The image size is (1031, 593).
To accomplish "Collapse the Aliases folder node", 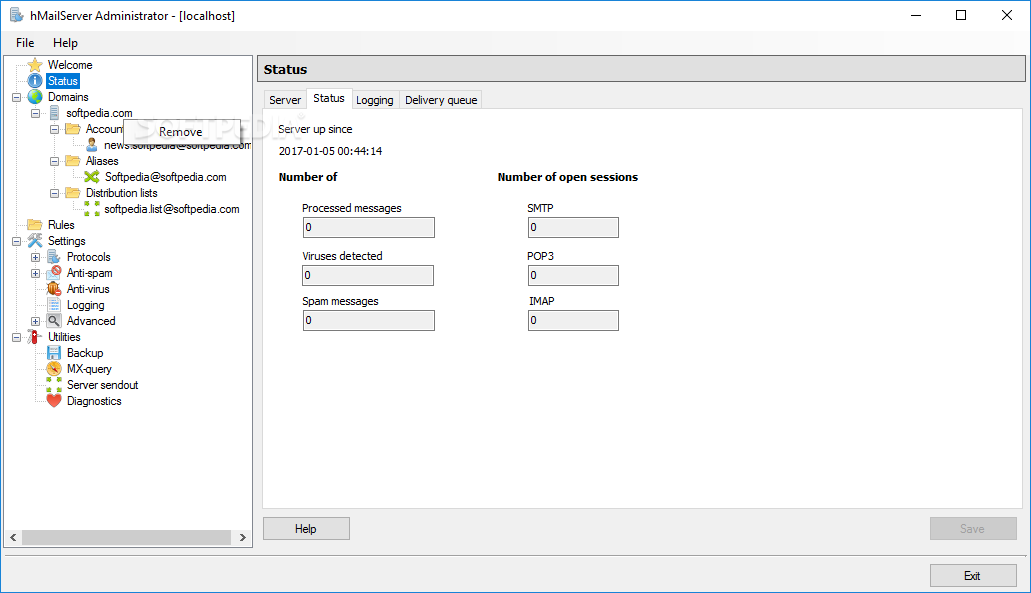I will click(55, 161).
